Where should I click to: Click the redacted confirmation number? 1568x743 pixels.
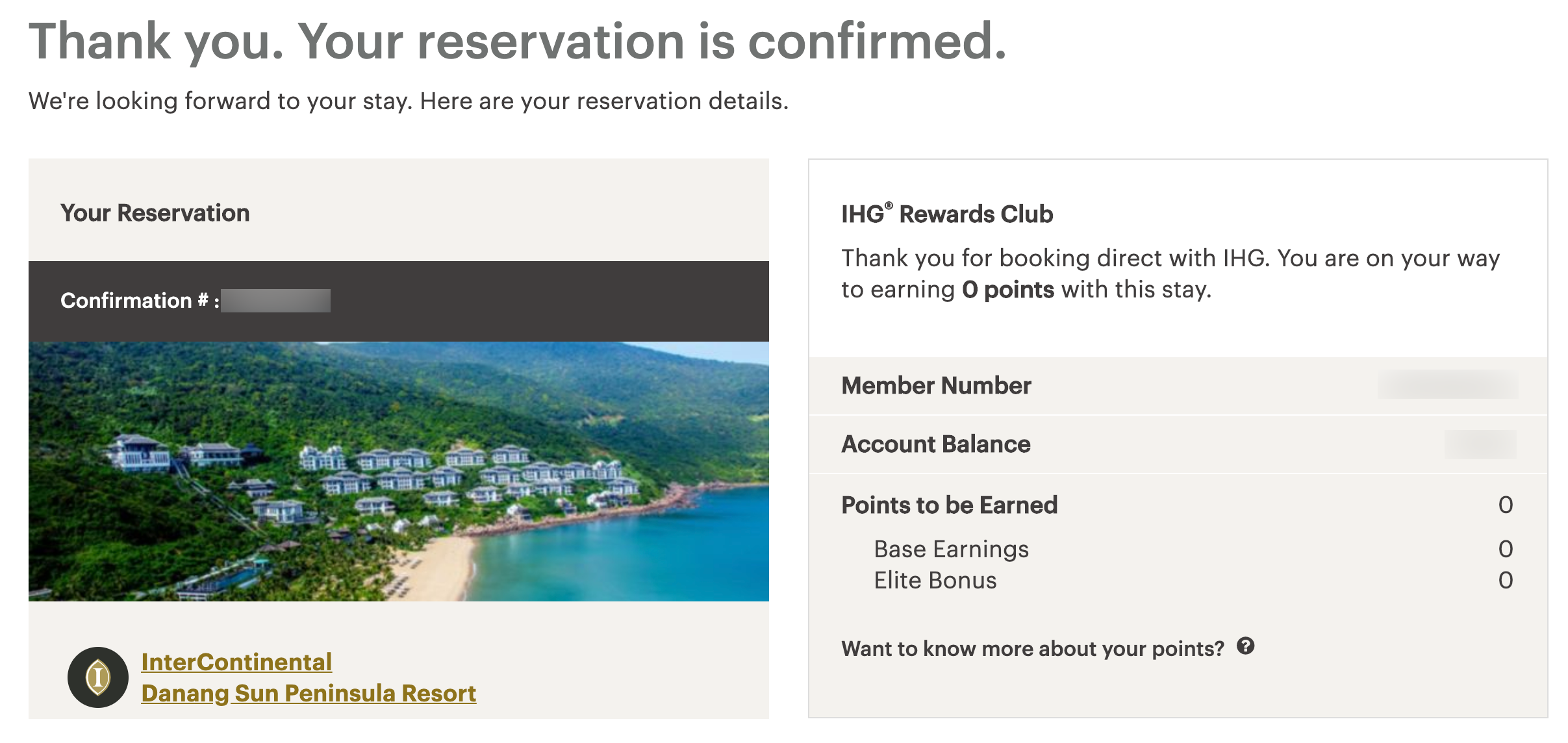pos(275,301)
